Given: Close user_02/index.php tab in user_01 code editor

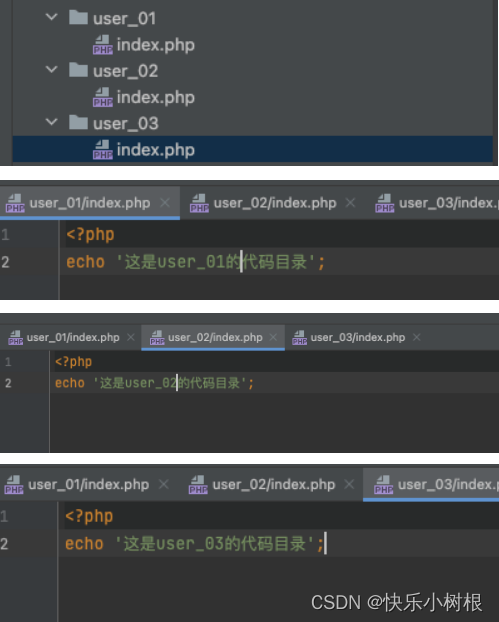Looking at the screenshot, I should (350, 203).
